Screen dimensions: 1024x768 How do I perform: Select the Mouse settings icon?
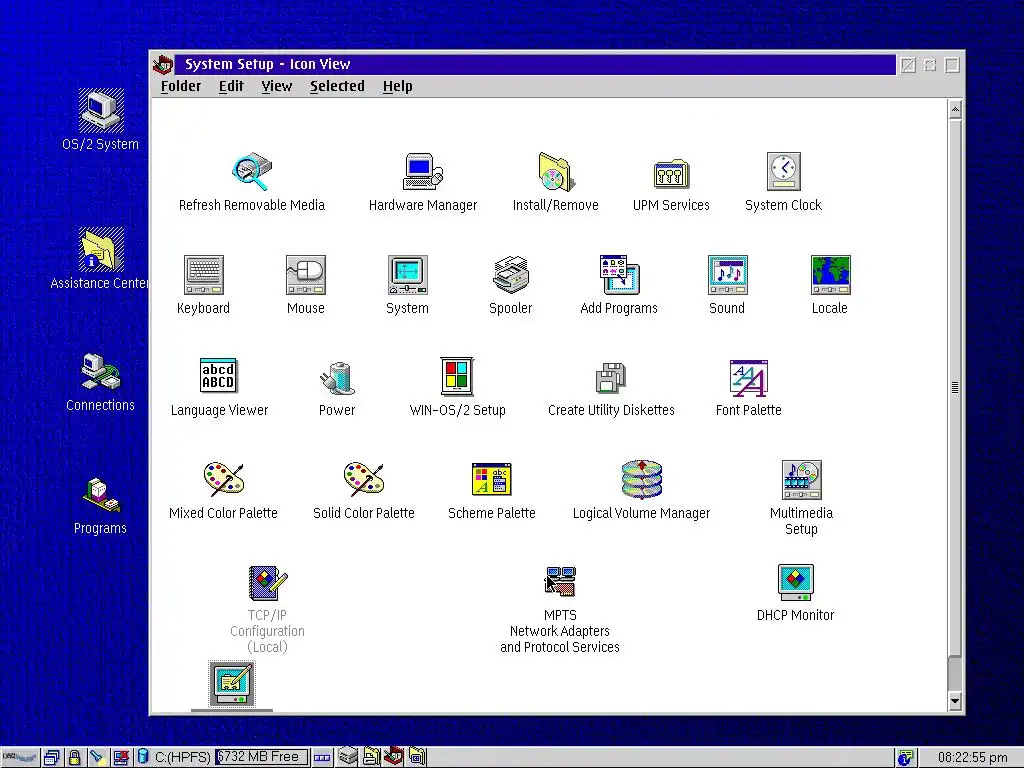coord(306,274)
